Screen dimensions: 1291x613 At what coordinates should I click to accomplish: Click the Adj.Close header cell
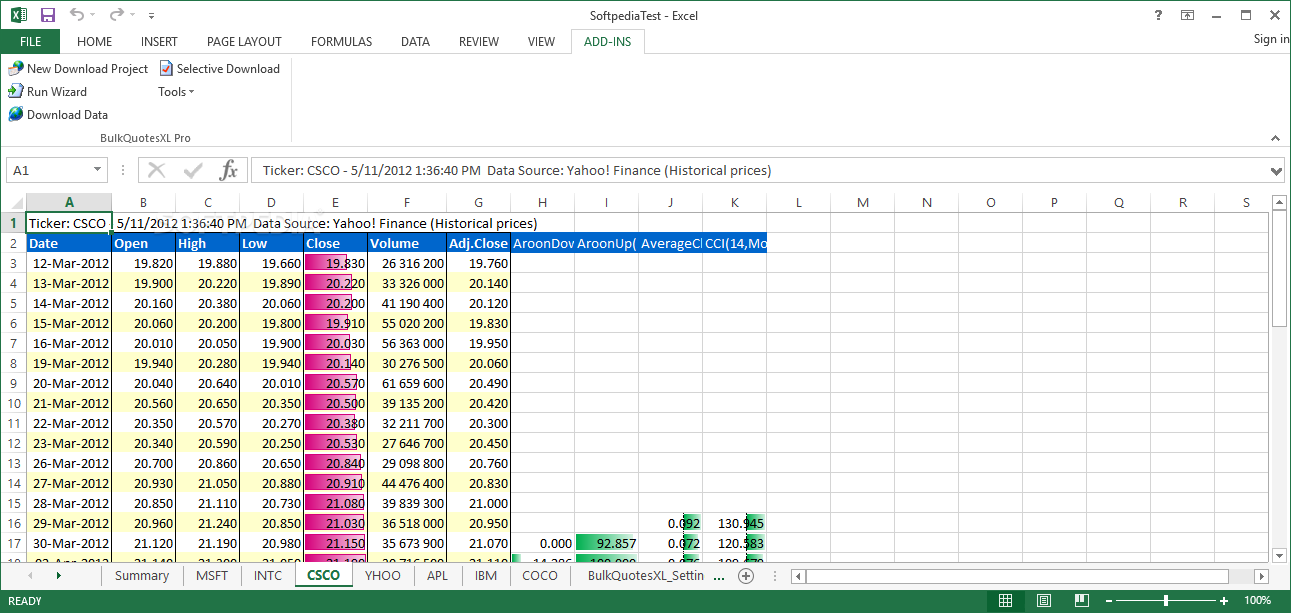click(x=478, y=243)
